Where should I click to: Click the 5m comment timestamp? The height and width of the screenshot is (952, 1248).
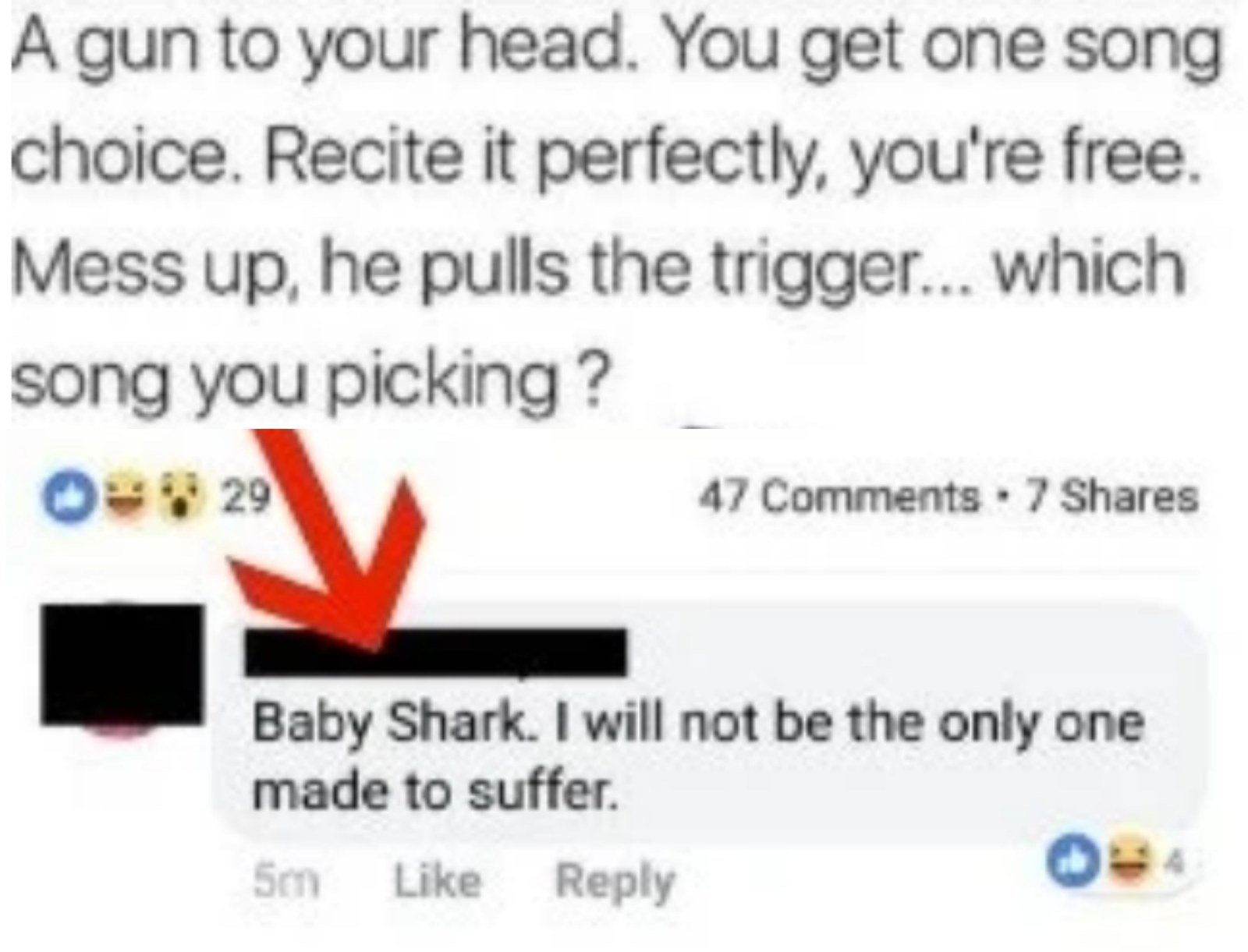click(x=287, y=882)
